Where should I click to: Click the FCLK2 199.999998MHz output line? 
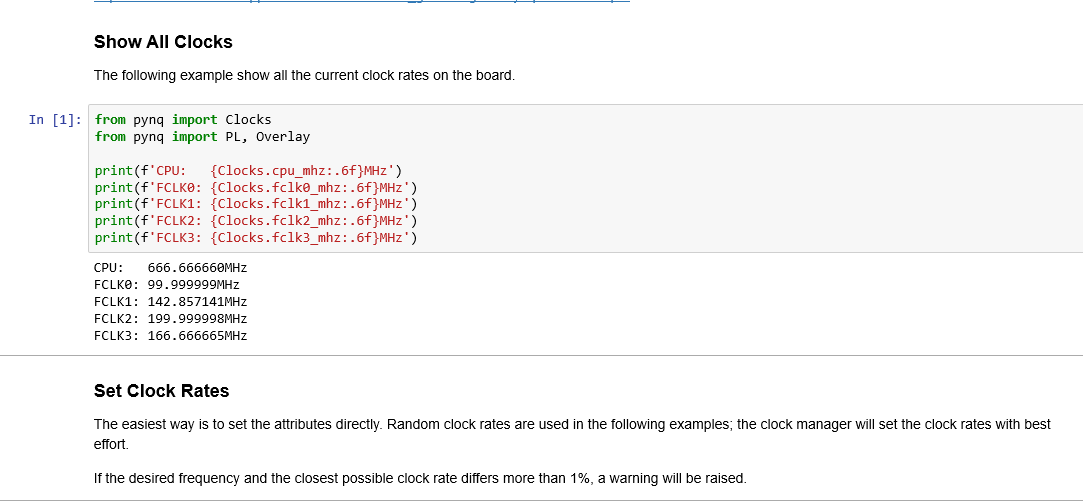(171, 319)
